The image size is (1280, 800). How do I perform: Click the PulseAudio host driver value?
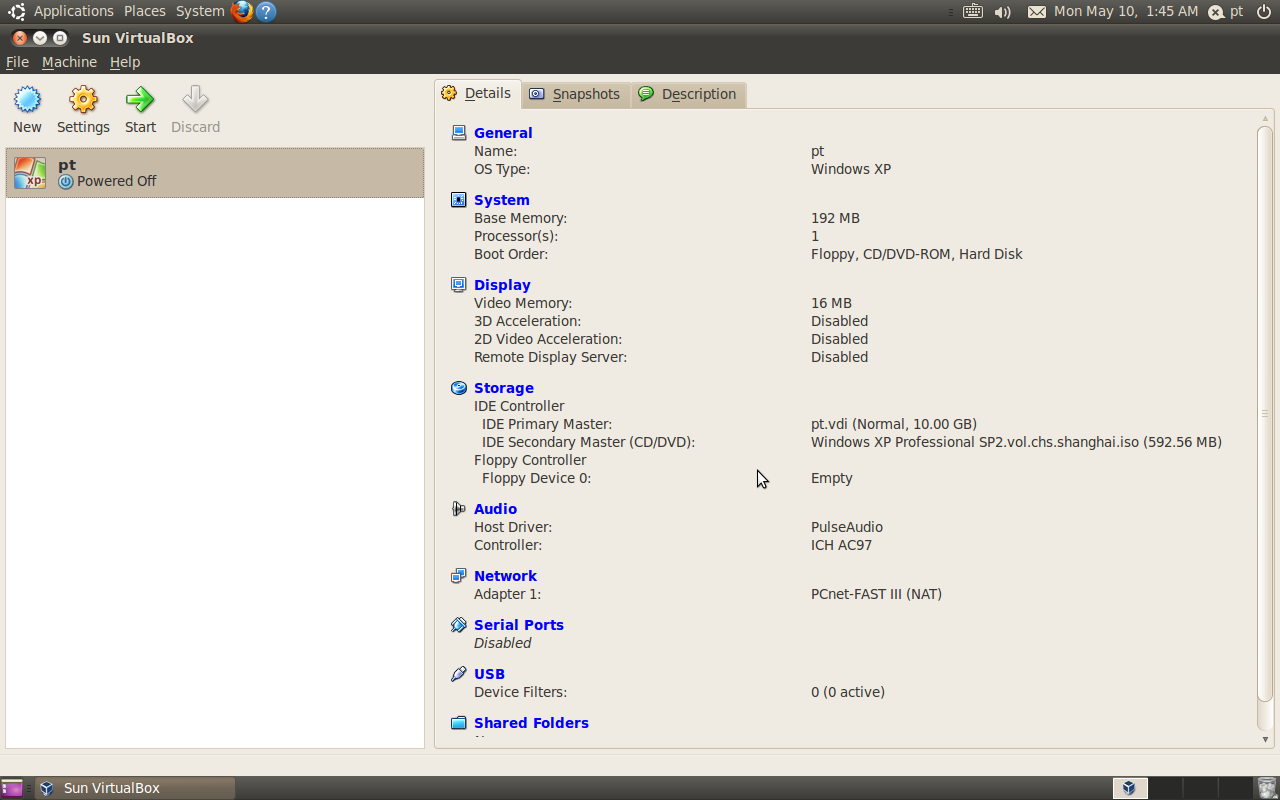tap(847, 527)
